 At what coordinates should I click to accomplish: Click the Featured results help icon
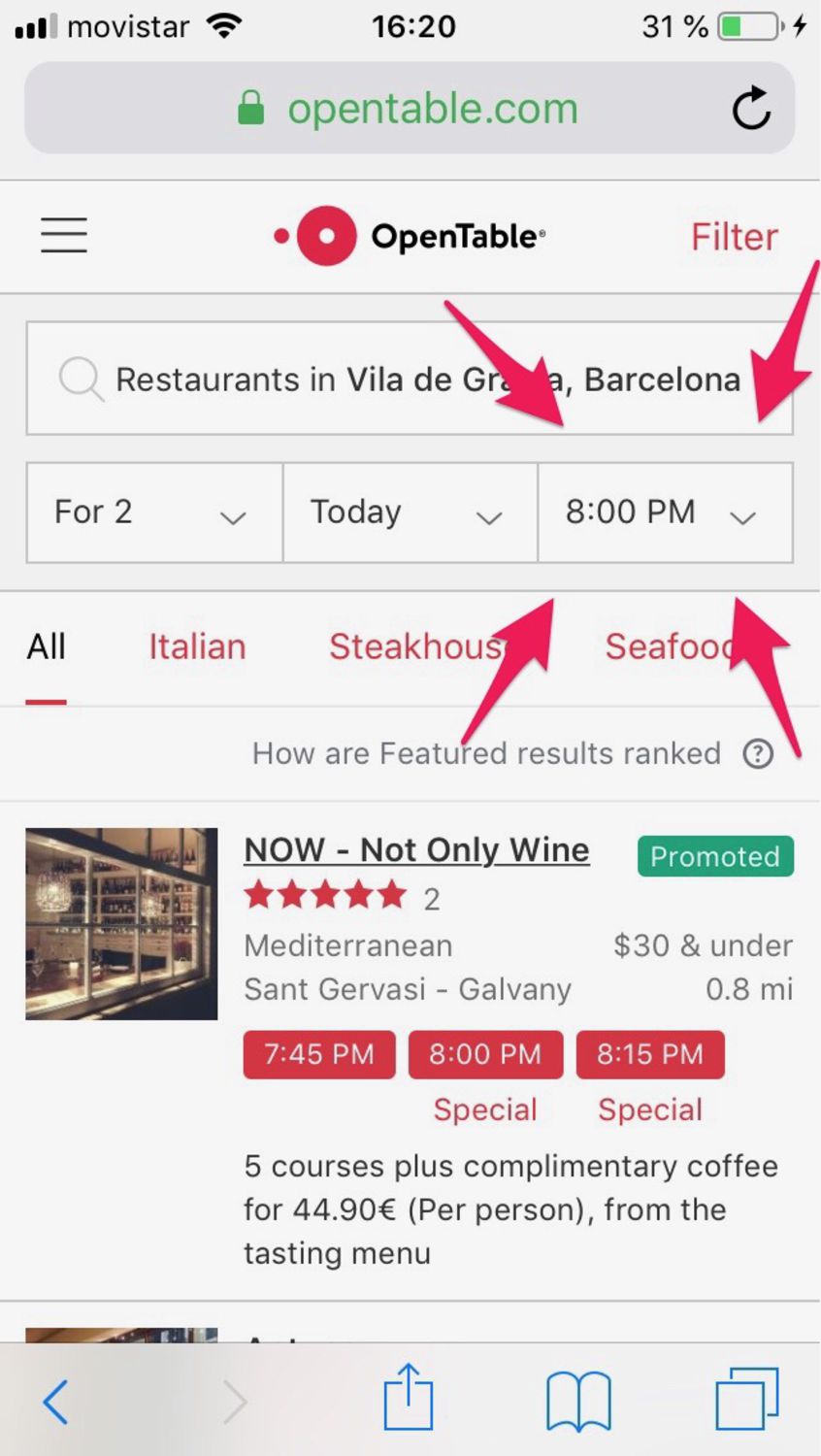[x=758, y=754]
